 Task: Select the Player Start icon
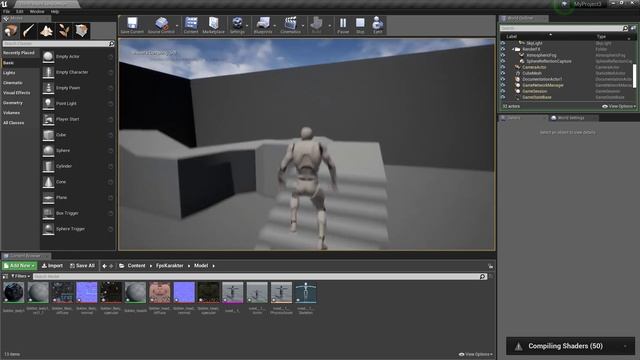(x=48, y=119)
